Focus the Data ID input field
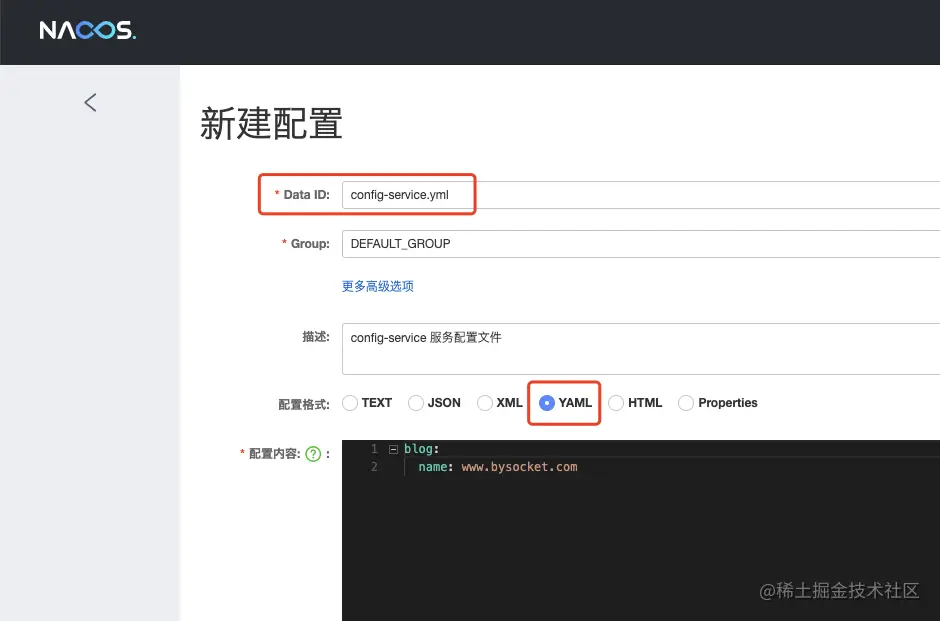 tap(641, 195)
